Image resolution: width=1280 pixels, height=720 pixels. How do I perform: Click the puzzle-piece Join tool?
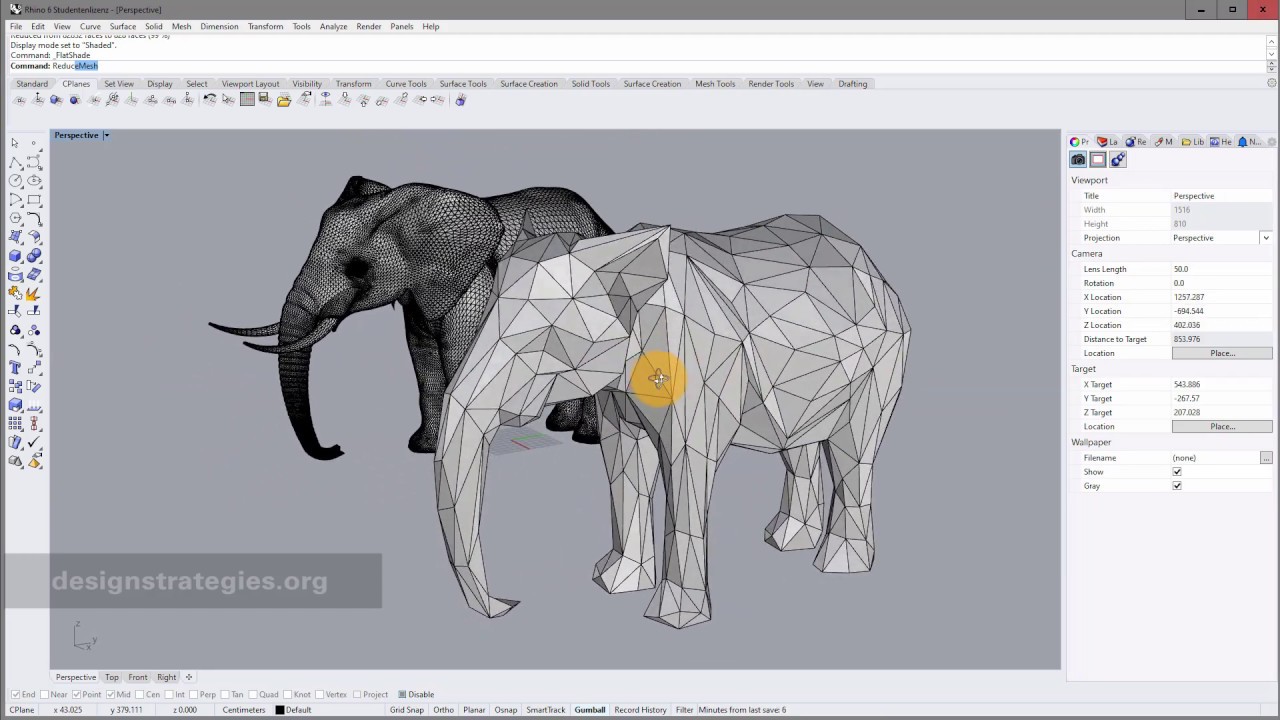[15, 294]
